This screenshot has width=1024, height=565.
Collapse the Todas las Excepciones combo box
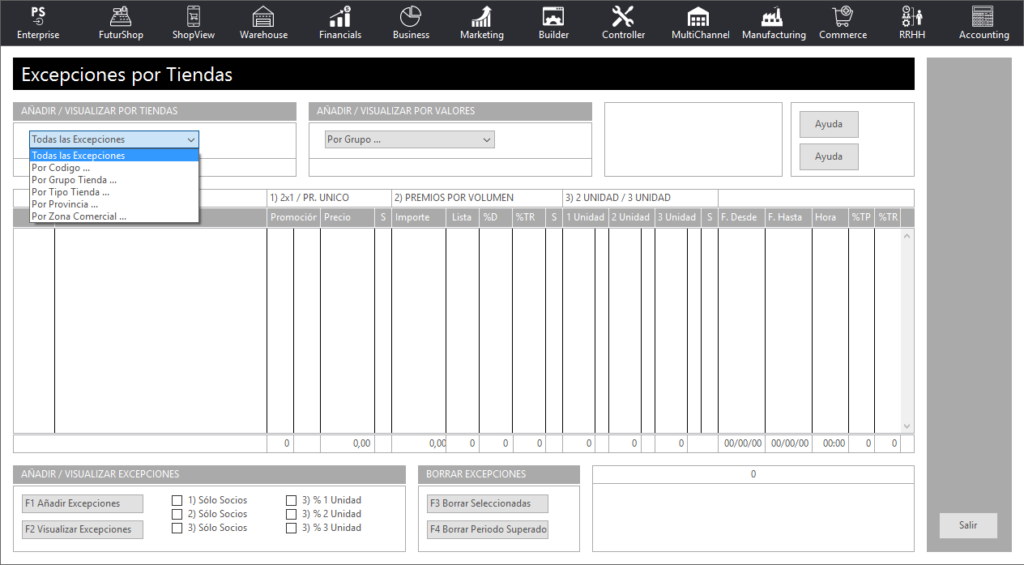pos(191,140)
